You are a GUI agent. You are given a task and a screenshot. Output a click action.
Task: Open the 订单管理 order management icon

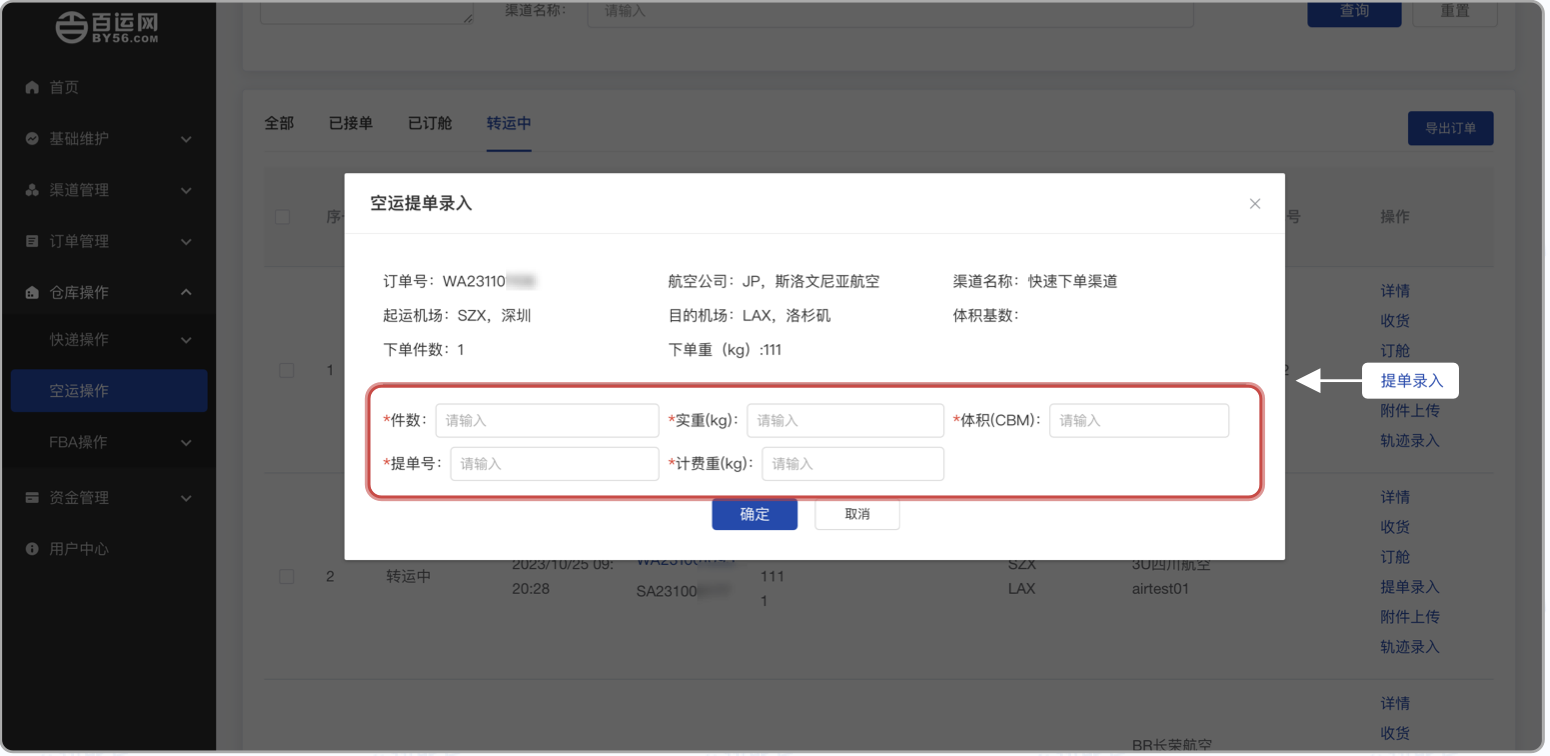[31, 241]
